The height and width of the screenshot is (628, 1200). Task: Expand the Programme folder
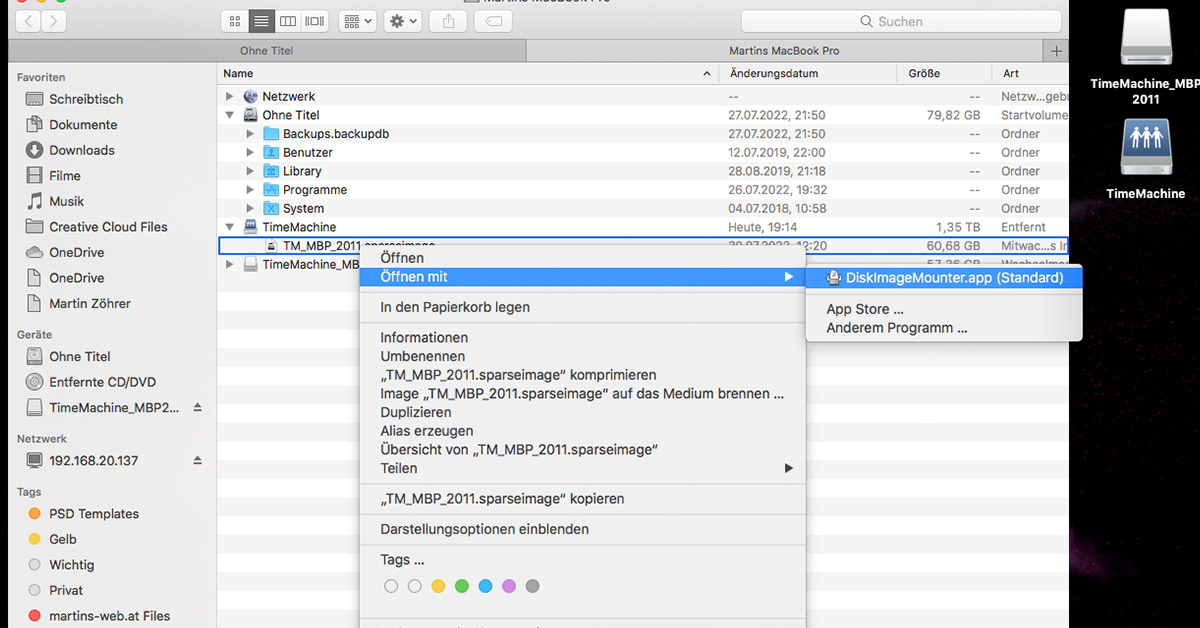click(250, 190)
